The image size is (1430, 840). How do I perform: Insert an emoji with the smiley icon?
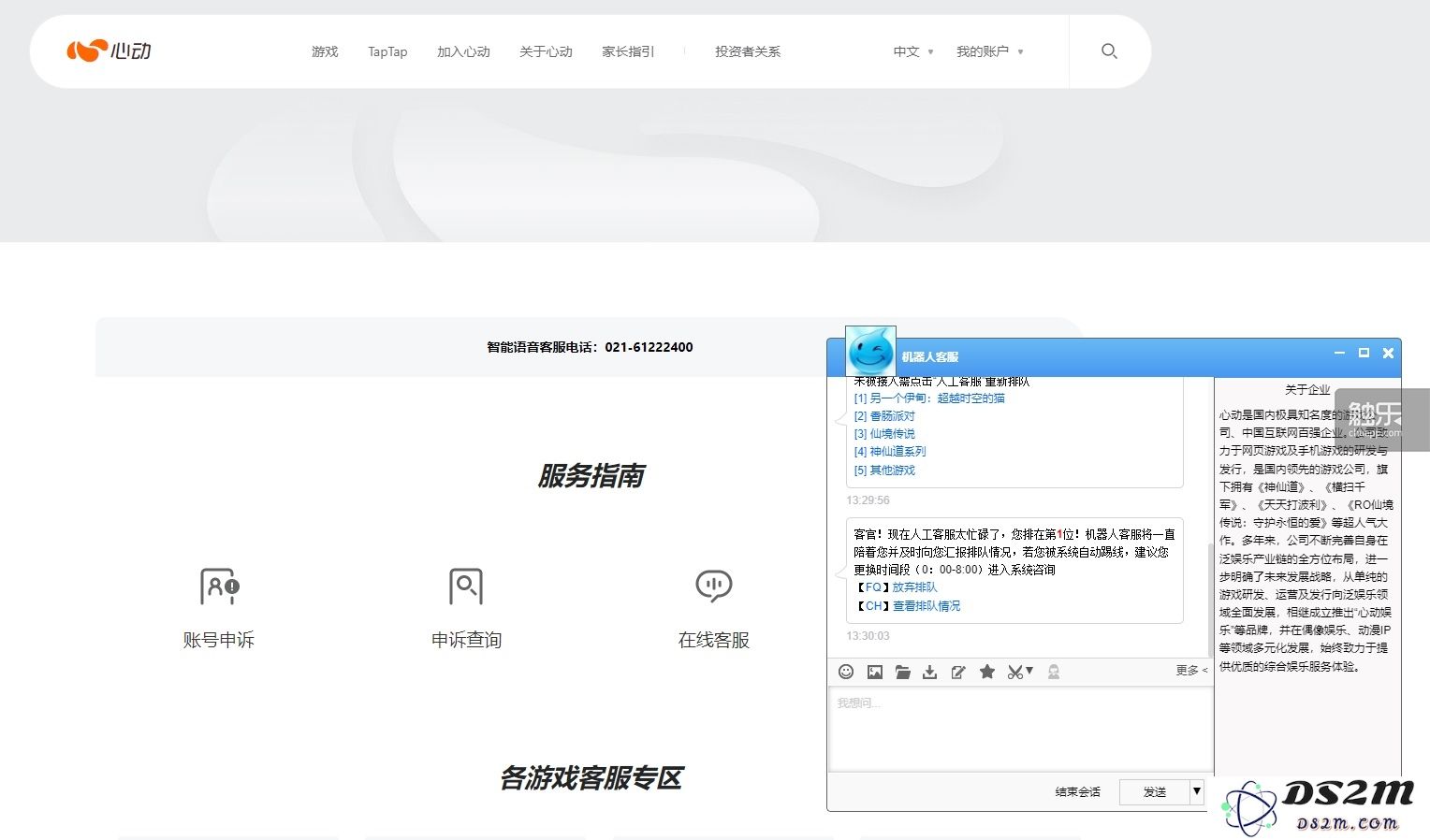[x=846, y=672]
